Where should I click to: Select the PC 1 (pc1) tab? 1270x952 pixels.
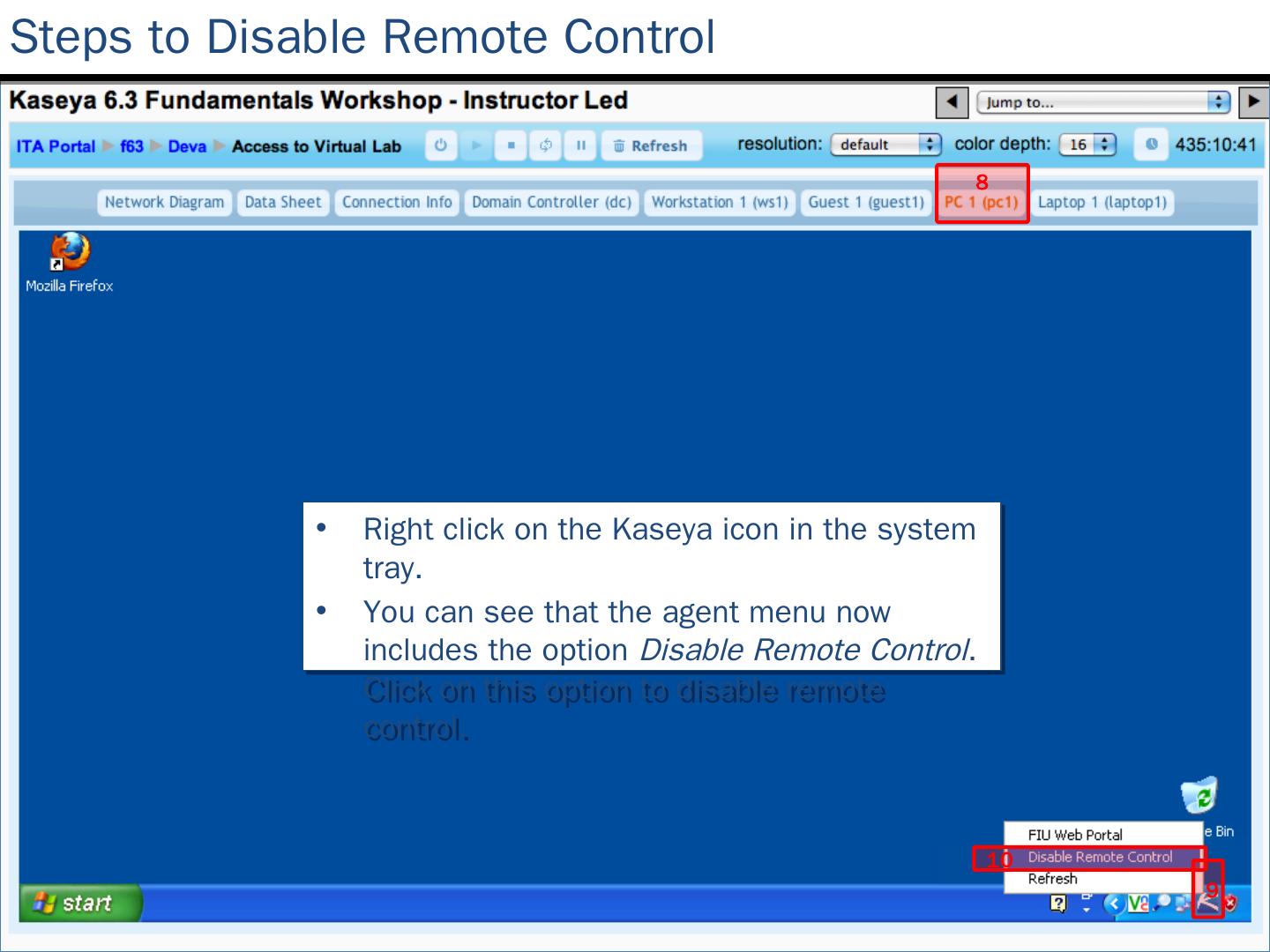[982, 203]
